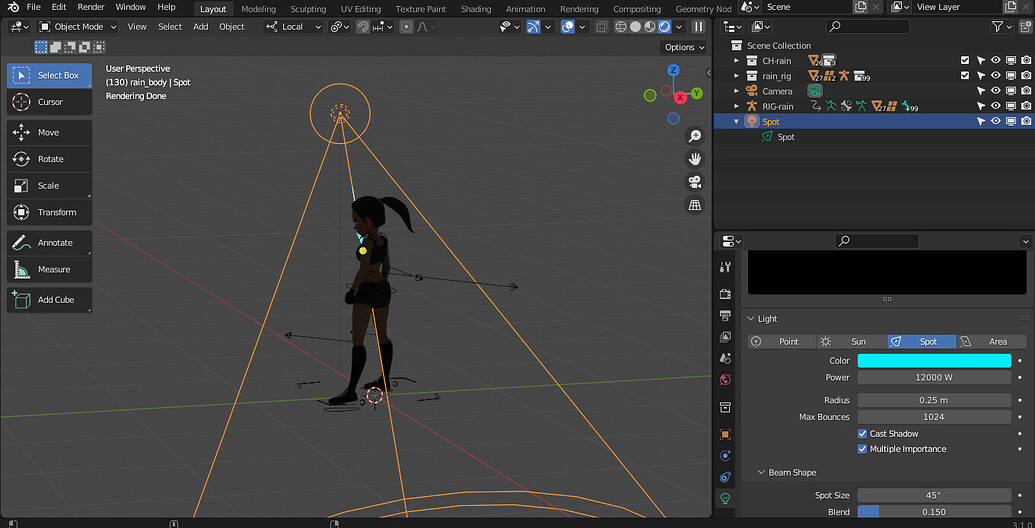Open the viewport View menu
1035x528 pixels.
137,27
